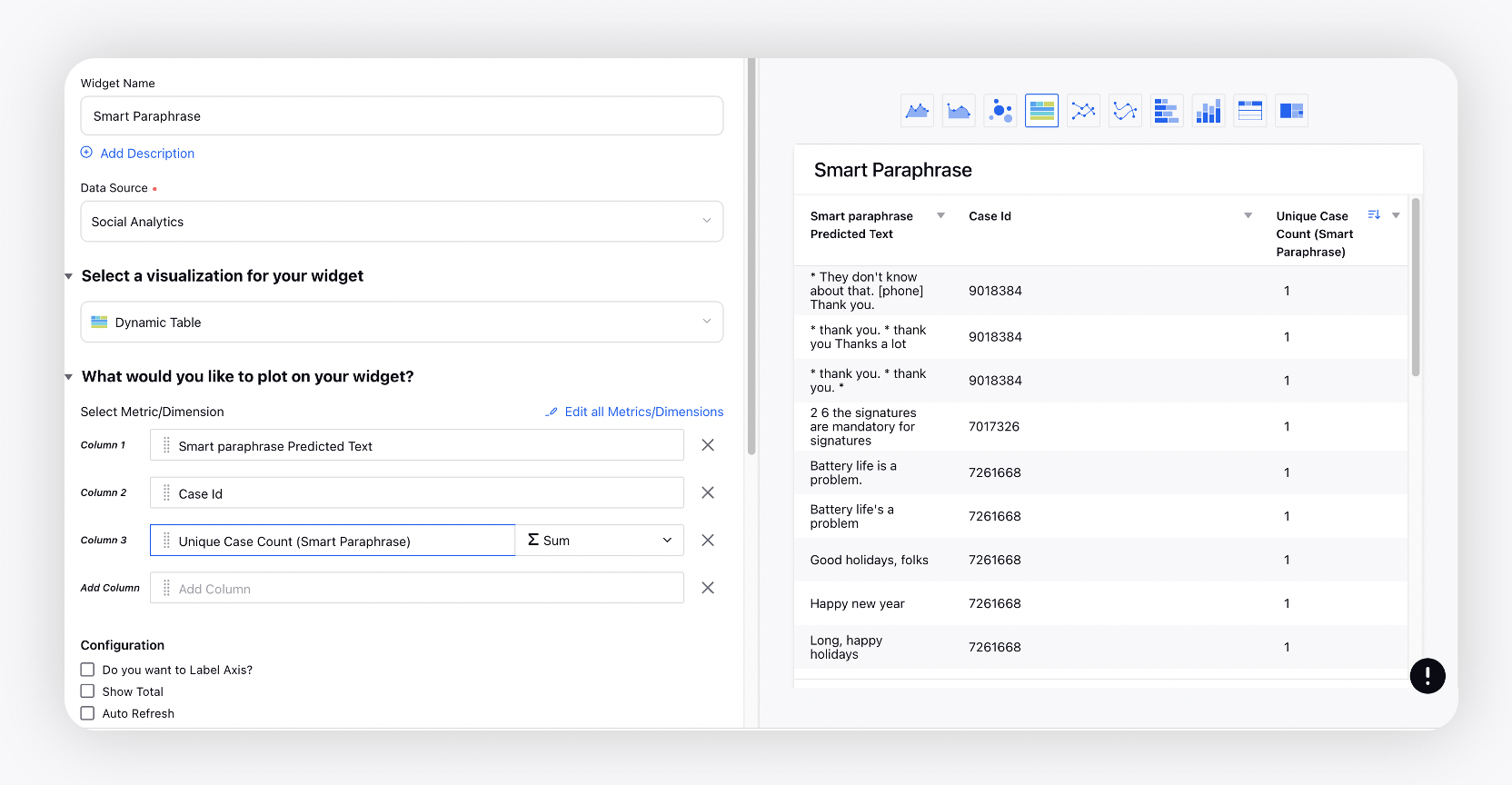The width and height of the screenshot is (1512, 785).
Task: Open the Sum aggregation dropdown
Action: [600, 541]
